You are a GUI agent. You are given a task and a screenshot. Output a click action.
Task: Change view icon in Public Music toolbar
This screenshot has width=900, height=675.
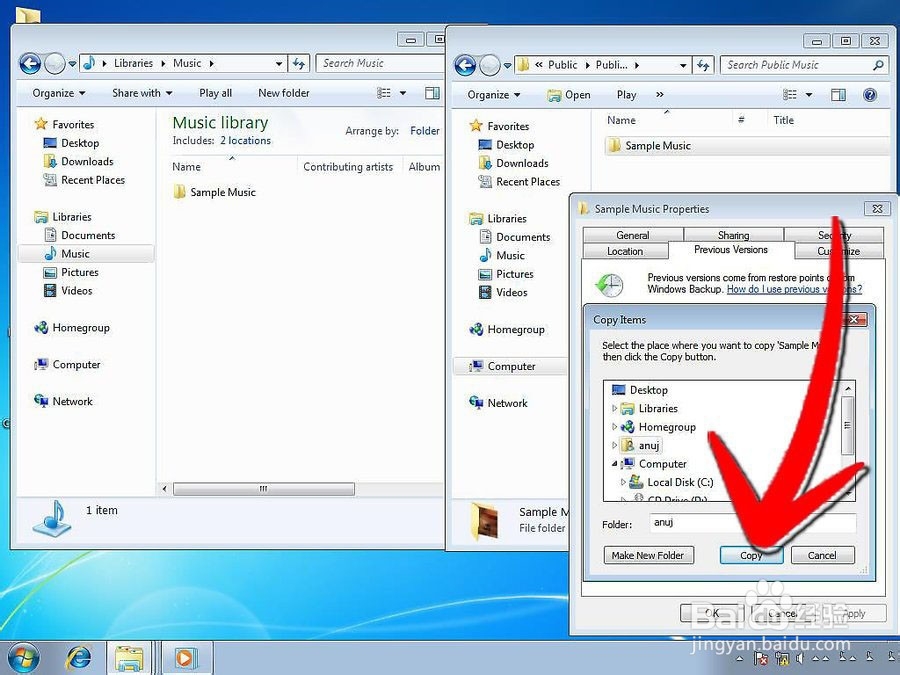click(x=790, y=95)
